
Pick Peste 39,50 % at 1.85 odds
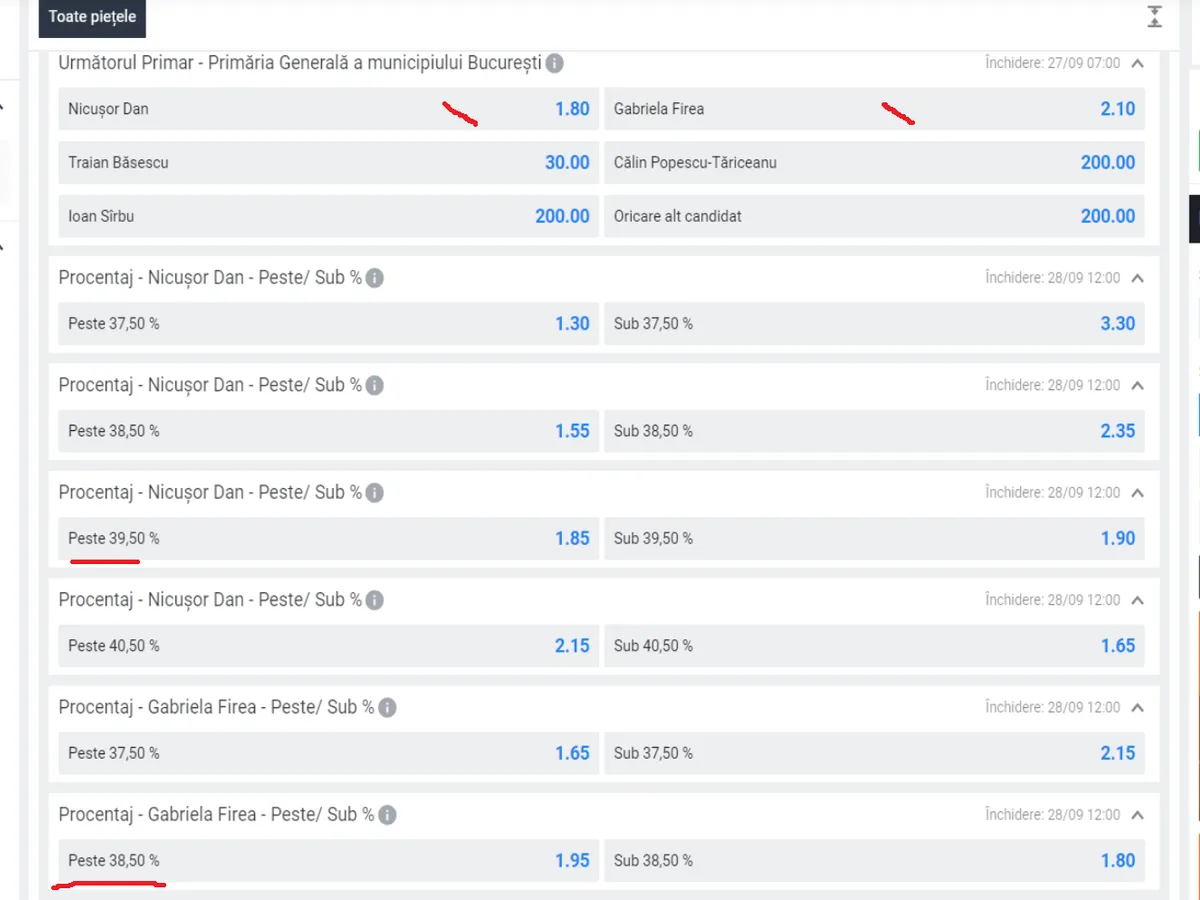(x=328, y=538)
